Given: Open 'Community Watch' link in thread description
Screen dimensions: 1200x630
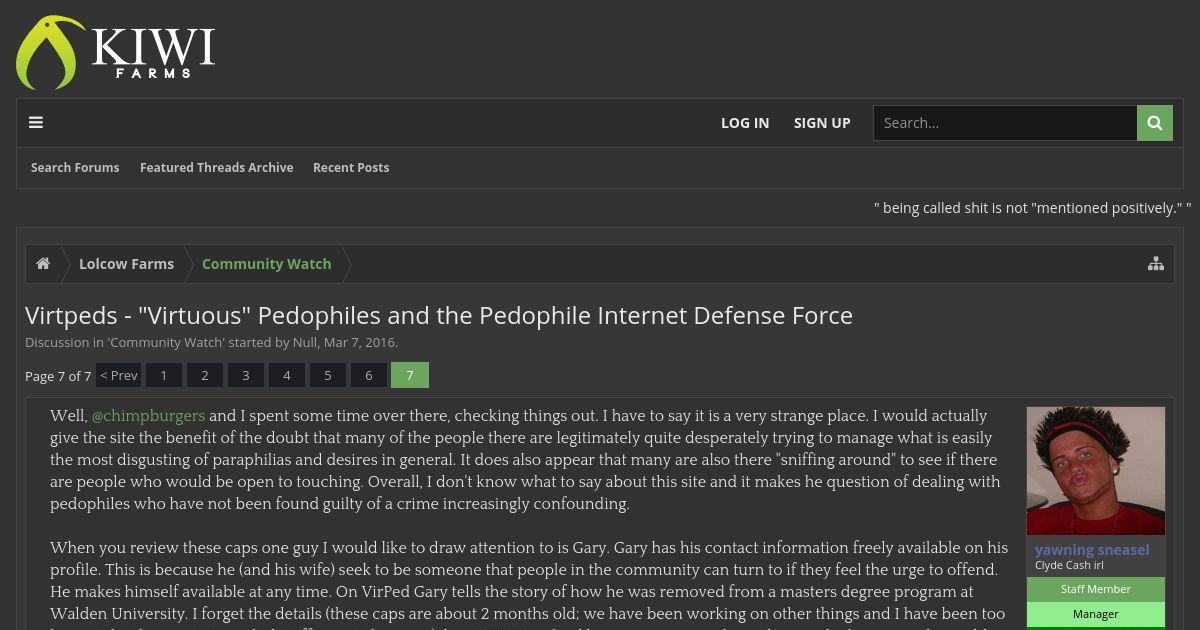Looking at the screenshot, I should tap(166, 342).
